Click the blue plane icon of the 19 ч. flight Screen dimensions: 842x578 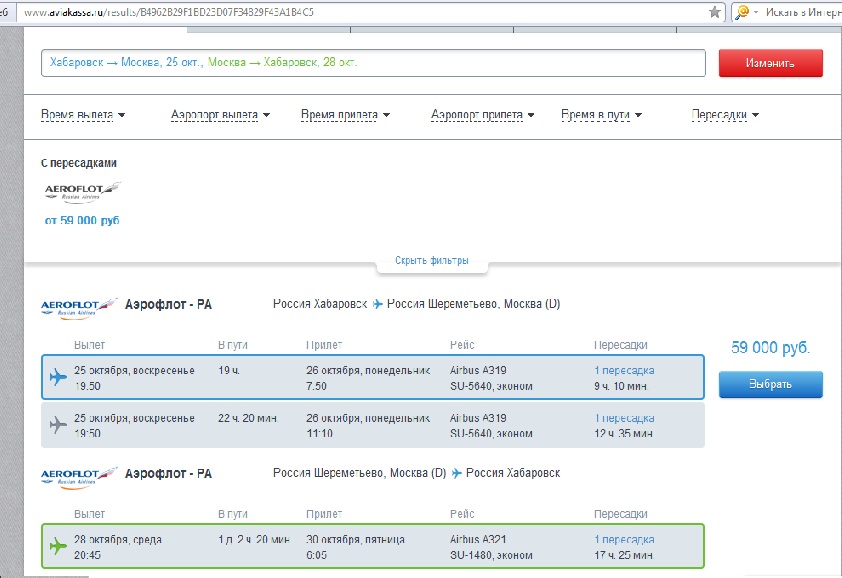(58, 377)
